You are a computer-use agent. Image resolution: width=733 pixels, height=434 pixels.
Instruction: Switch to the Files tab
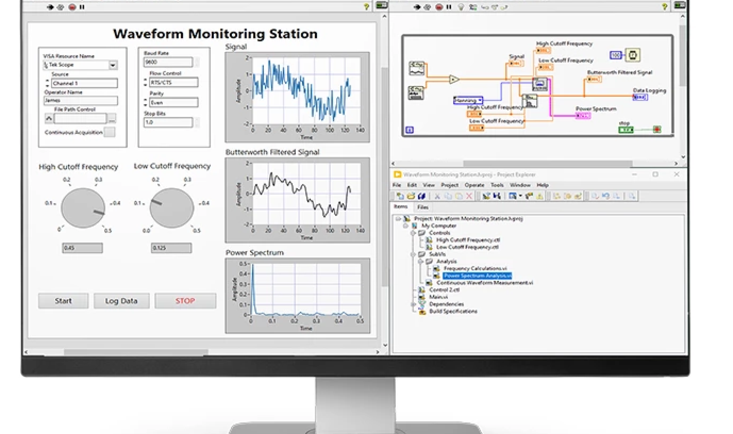coord(423,207)
